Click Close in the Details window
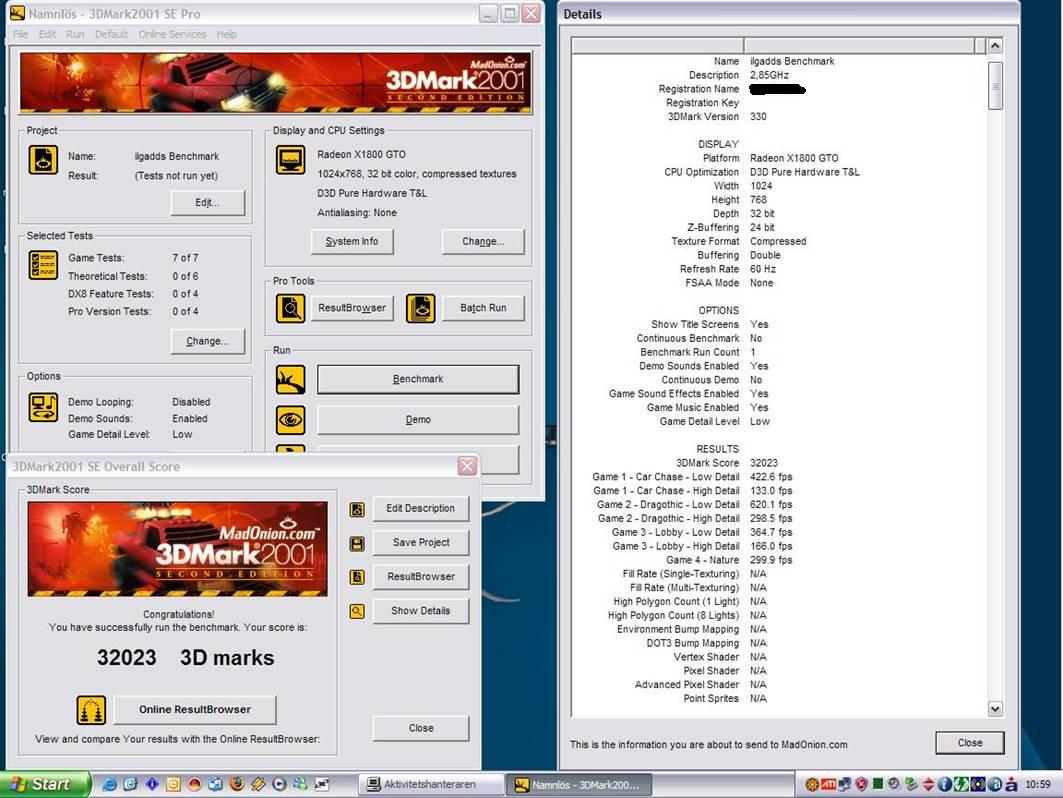Screen dimensions: 1063x798 (970, 743)
